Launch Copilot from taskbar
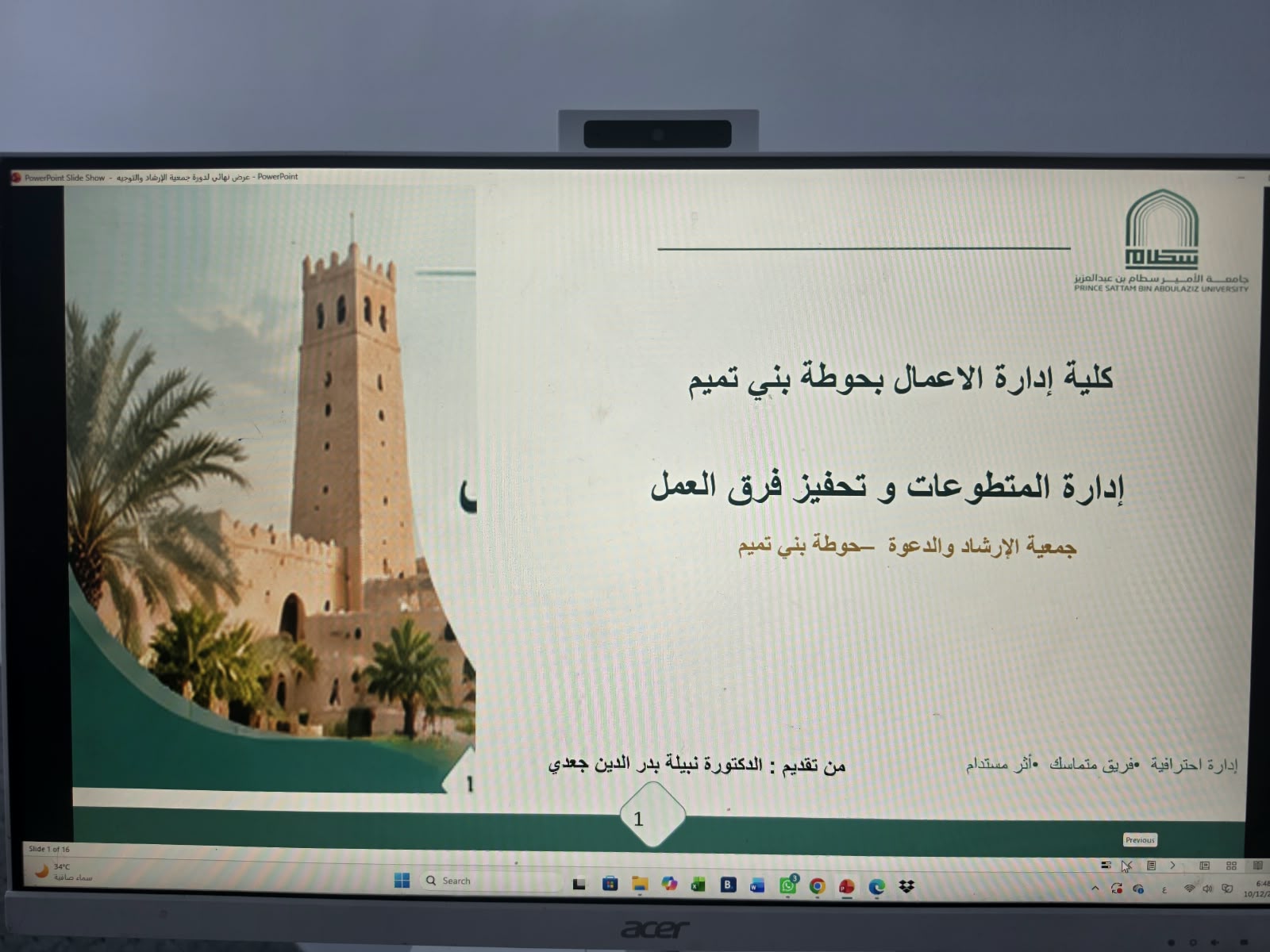The height and width of the screenshot is (952, 1270). coord(669,884)
